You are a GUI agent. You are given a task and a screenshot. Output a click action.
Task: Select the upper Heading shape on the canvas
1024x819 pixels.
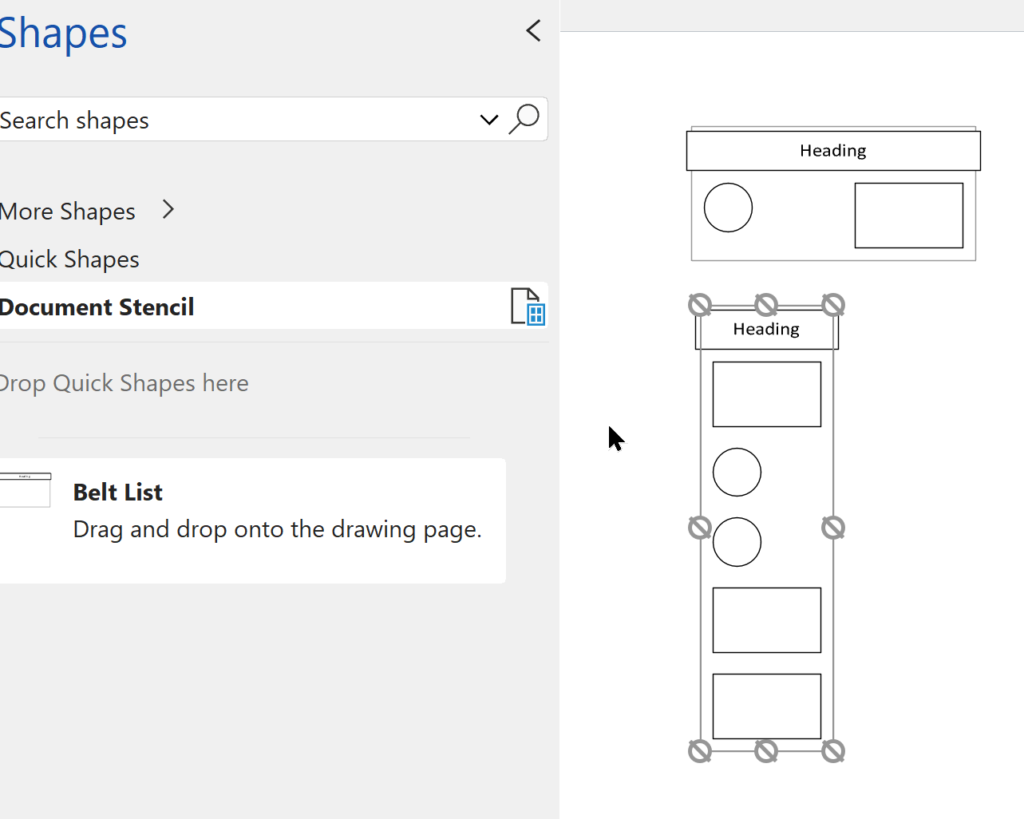(x=833, y=150)
